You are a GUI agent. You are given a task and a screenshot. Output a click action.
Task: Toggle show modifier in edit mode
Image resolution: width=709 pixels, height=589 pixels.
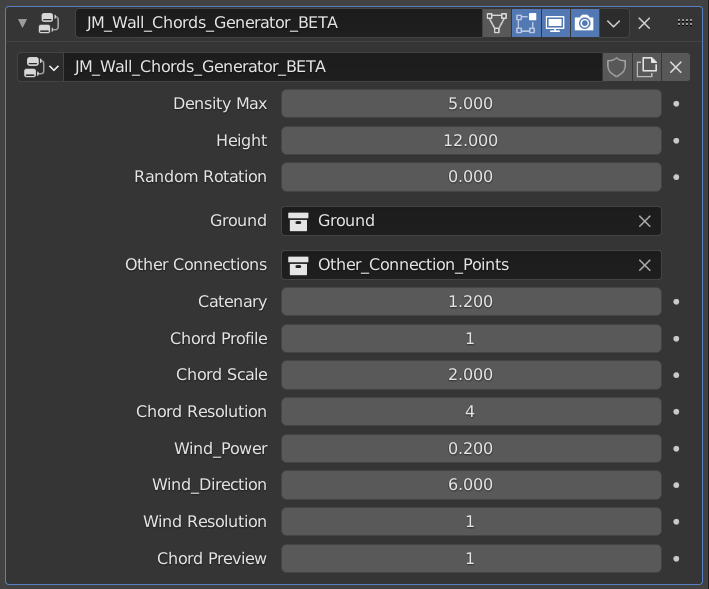pyautogui.click(x=526, y=23)
